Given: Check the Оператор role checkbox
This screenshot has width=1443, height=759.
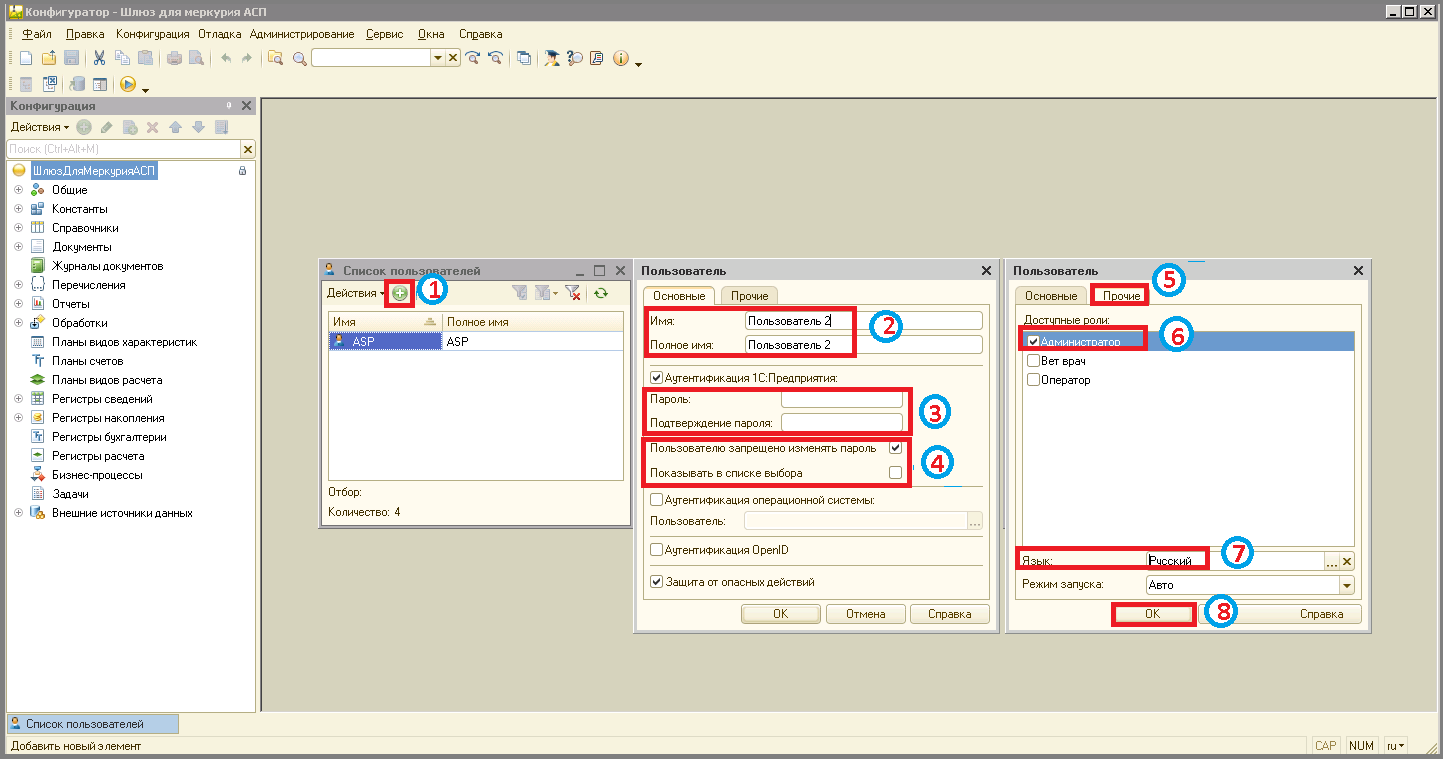Looking at the screenshot, I should pos(1034,380).
